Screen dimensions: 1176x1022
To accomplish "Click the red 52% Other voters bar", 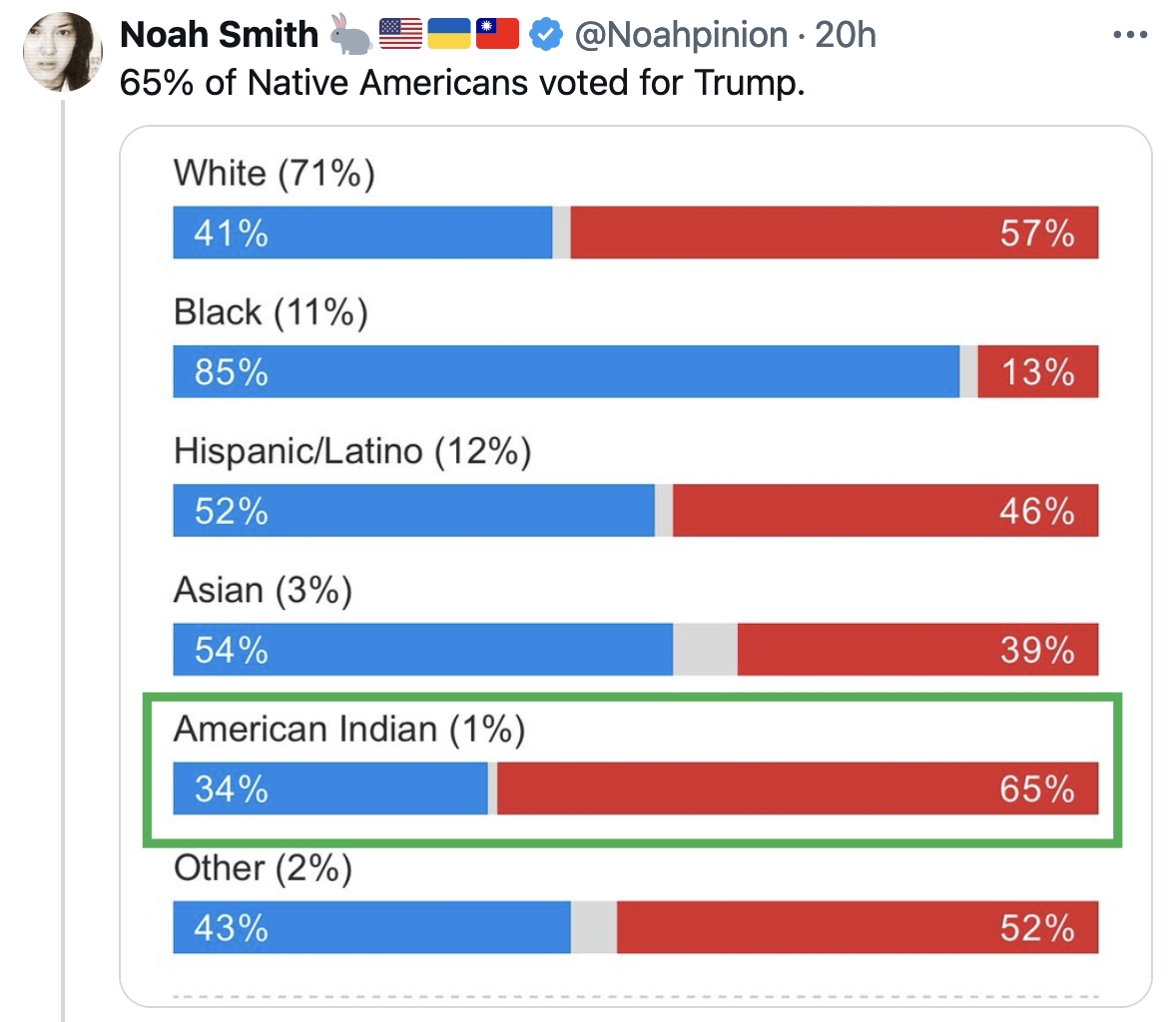I will coord(857,927).
